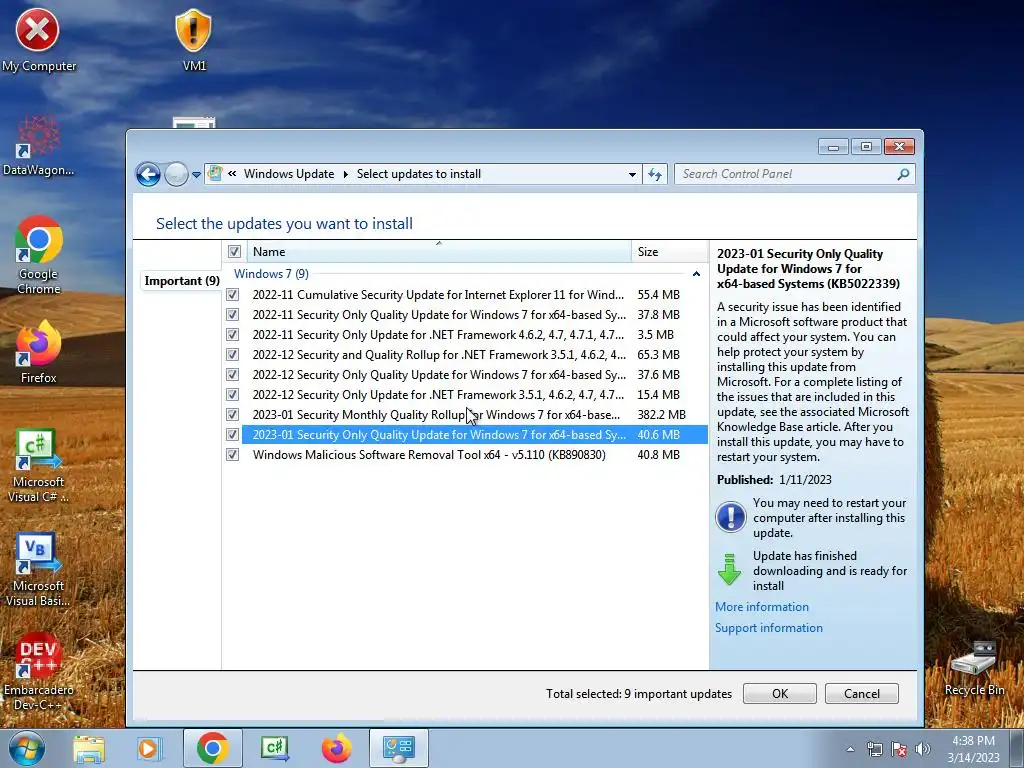Confirm selection with the OK button
This screenshot has width=1024, height=768.
click(x=780, y=694)
